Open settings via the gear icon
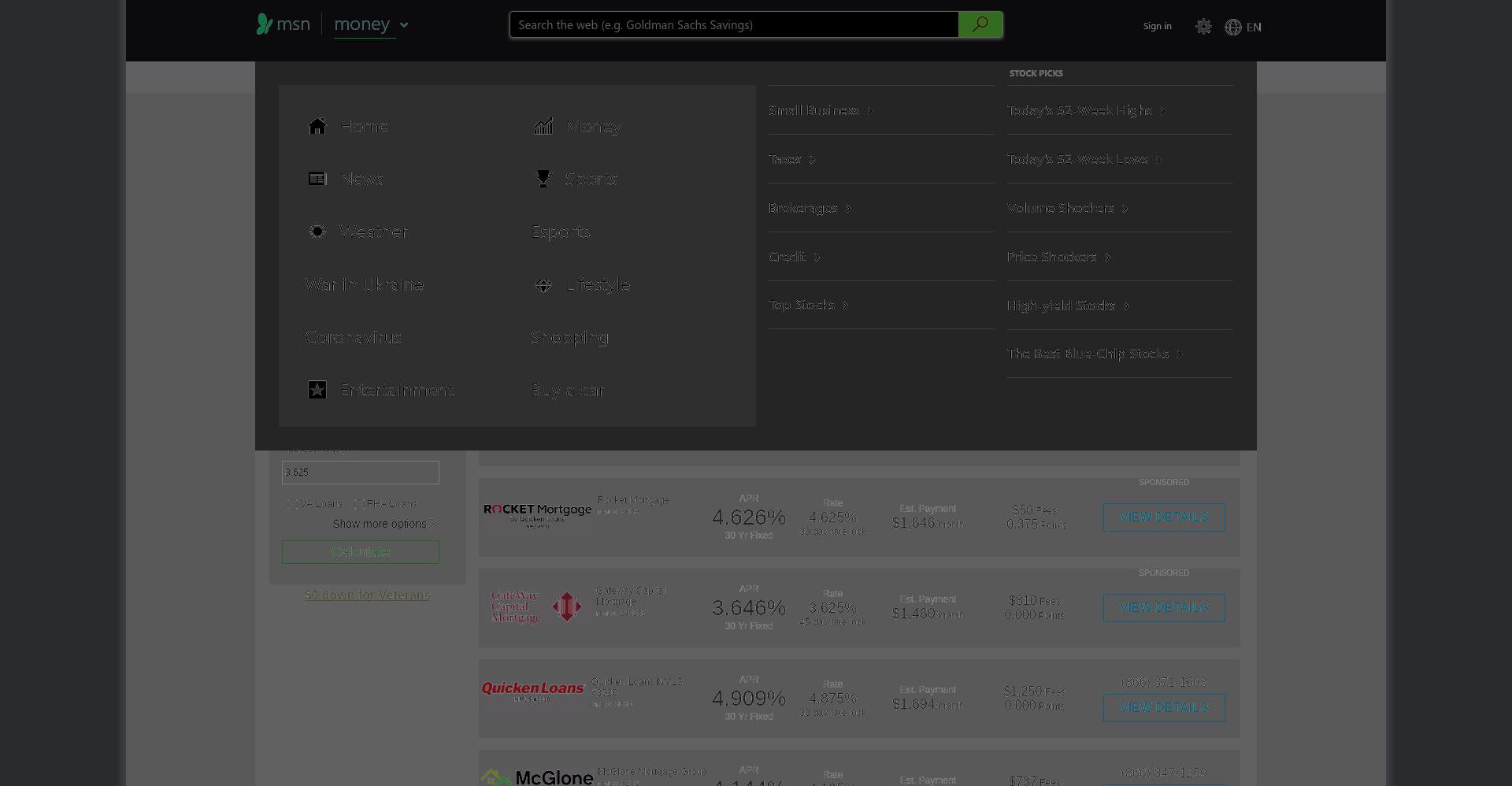Image resolution: width=1512 pixels, height=786 pixels. point(1203,27)
